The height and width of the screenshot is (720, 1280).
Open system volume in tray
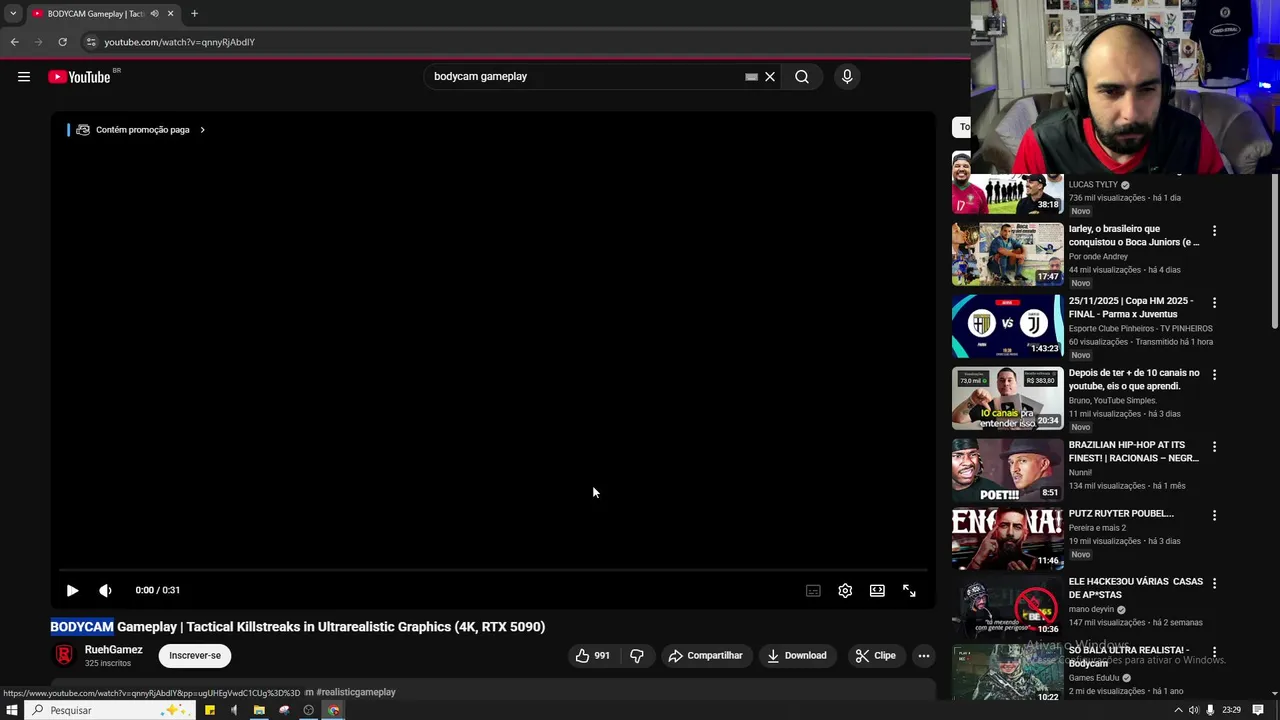click(x=1193, y=710)
